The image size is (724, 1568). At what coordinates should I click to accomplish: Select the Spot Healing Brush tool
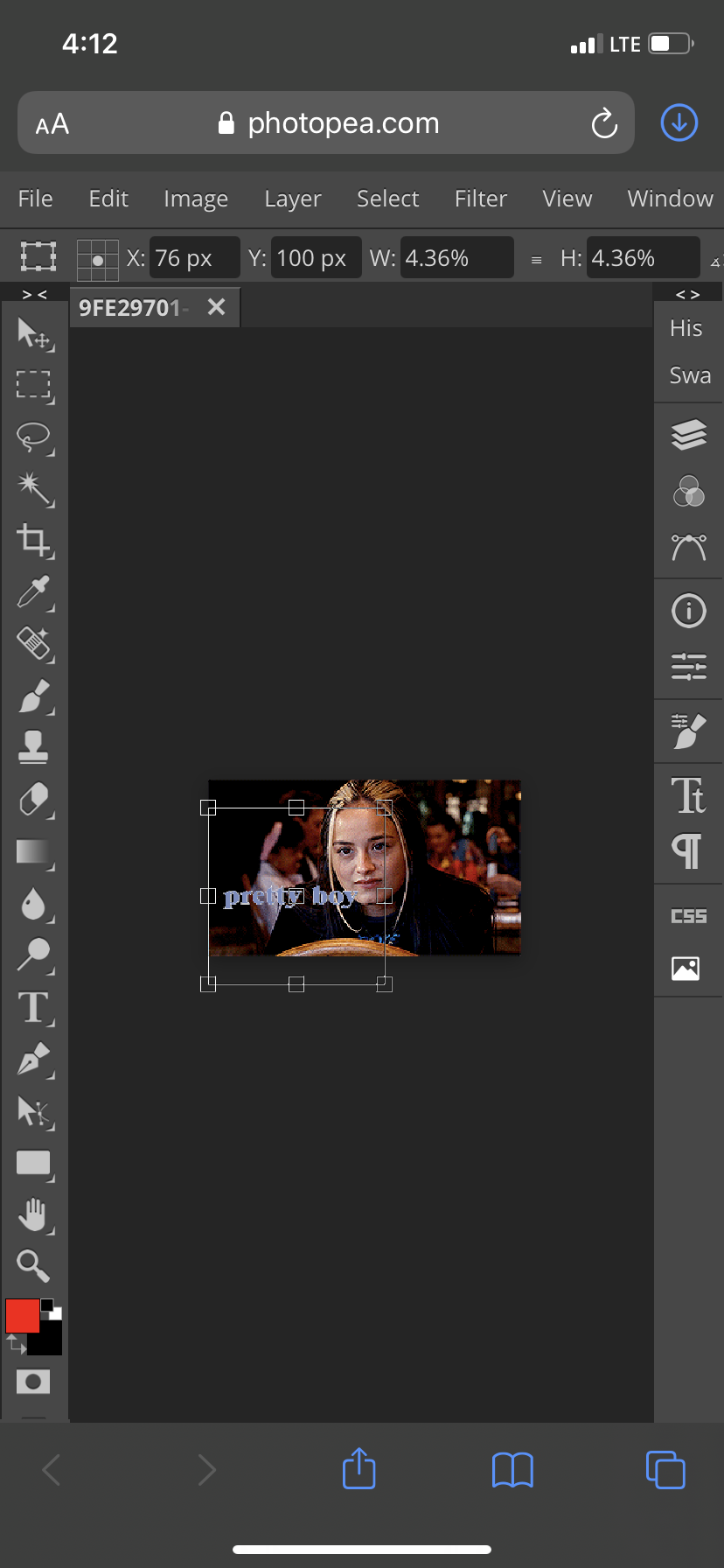pos(34,644)
